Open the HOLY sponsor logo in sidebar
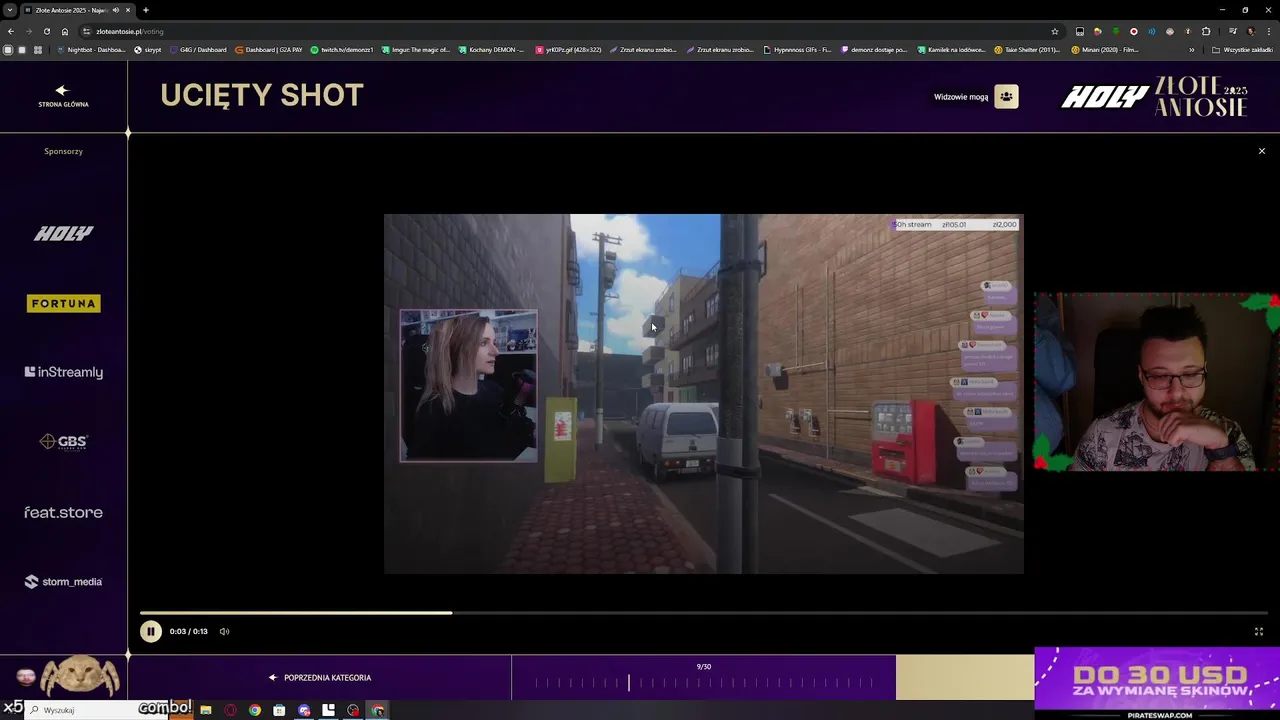This screenshot has height=720, width=1280. coord(64,233)
